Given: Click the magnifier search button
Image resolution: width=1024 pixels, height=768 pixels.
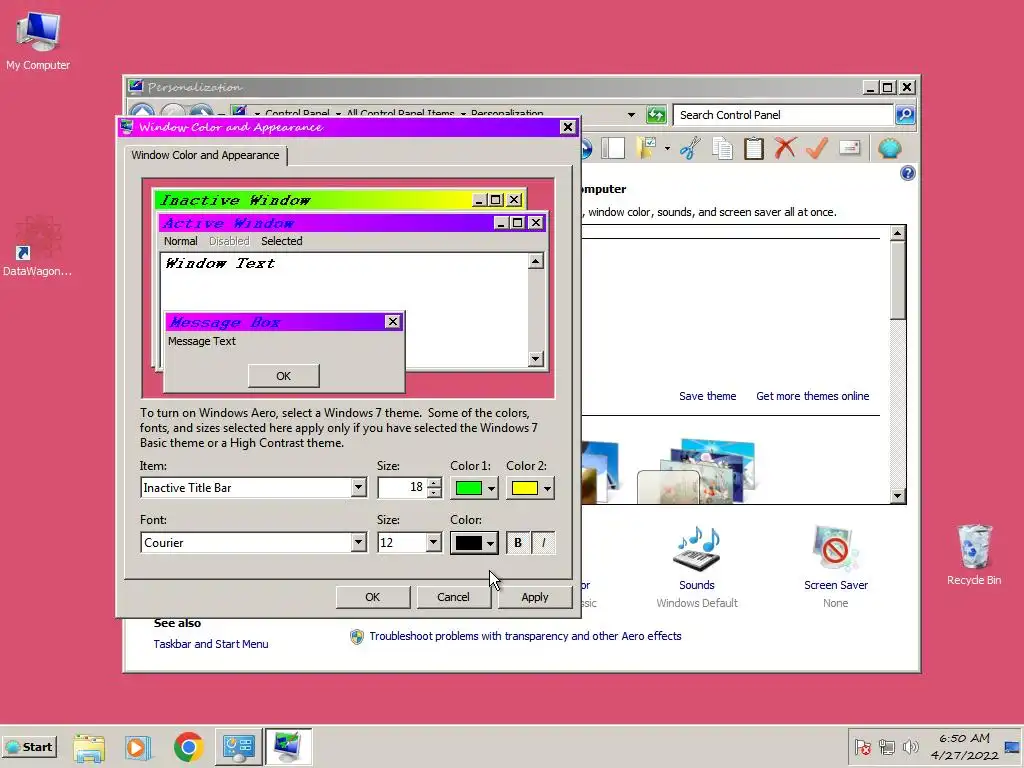Looking at the screenshot, I should 904,115.
